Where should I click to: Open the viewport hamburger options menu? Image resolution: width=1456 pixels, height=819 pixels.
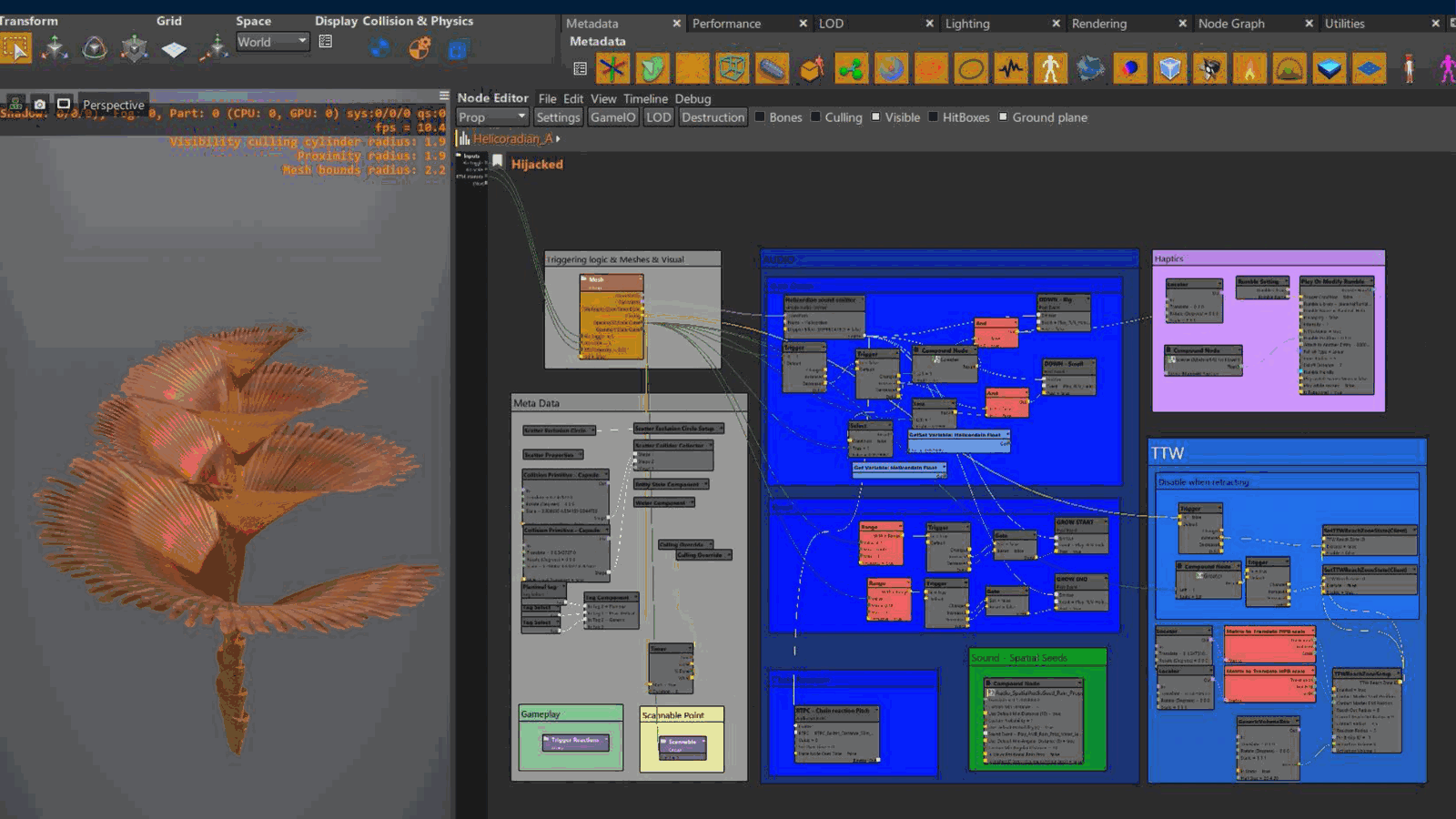[x=444, y=96]
